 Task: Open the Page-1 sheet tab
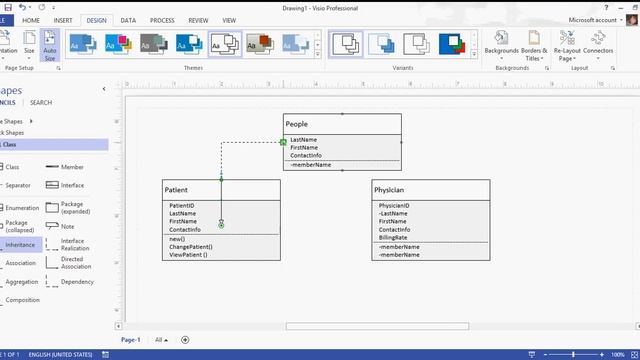click(130, 340)
